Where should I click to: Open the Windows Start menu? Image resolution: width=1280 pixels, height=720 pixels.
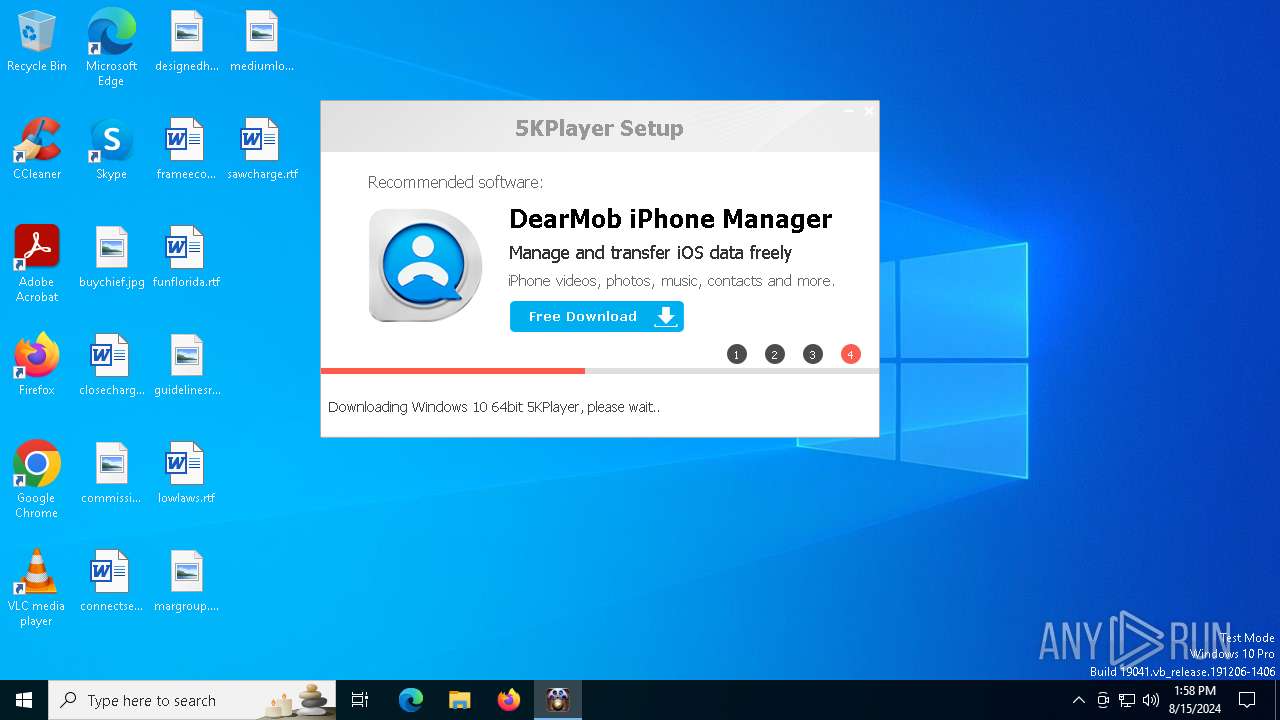[x=24, y=700]
